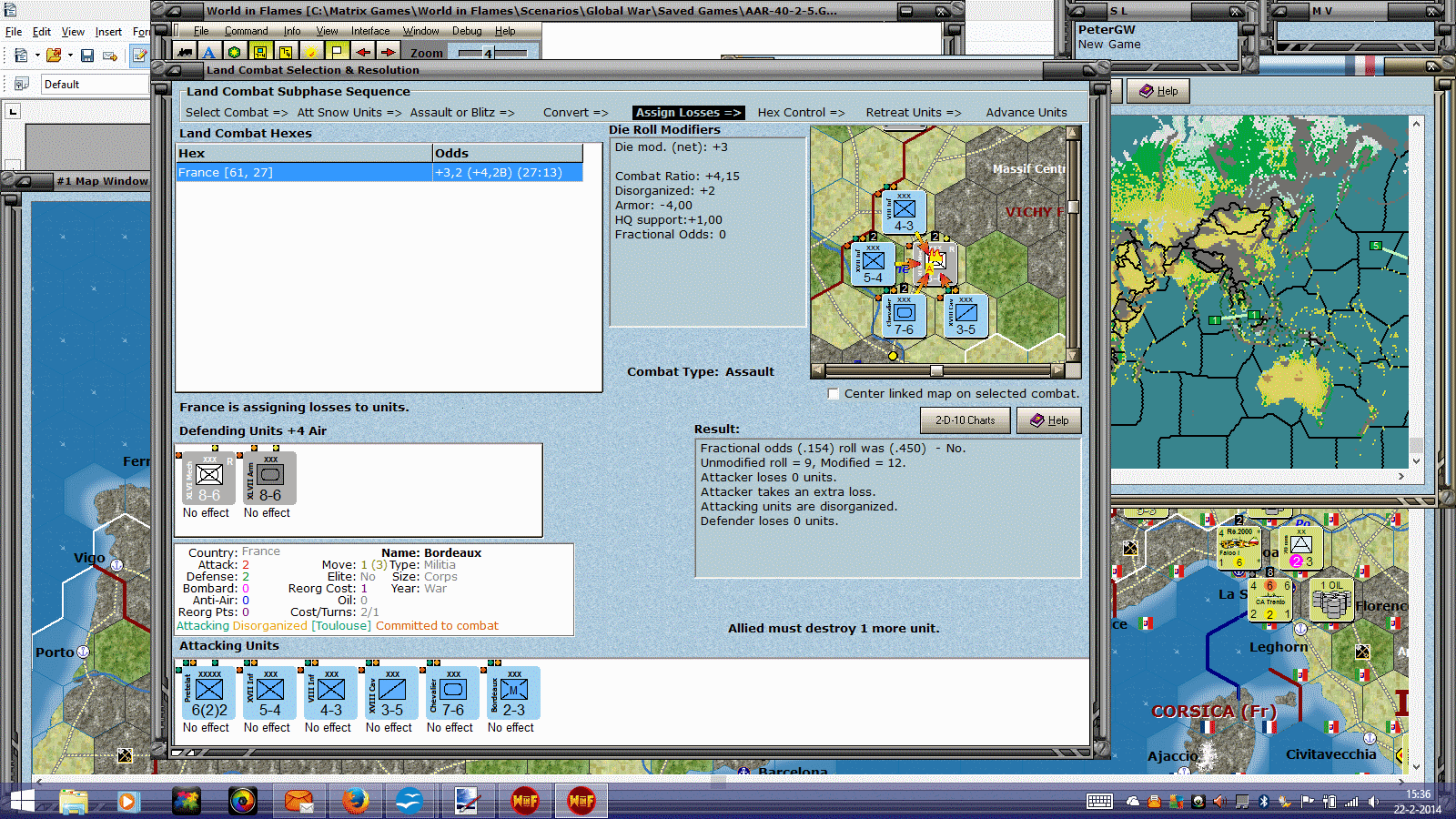This screenshot has width=1456, height=819.
Task: Click the unit-silhouette icon in World in Flames toolbar
Action: (185, 52)
